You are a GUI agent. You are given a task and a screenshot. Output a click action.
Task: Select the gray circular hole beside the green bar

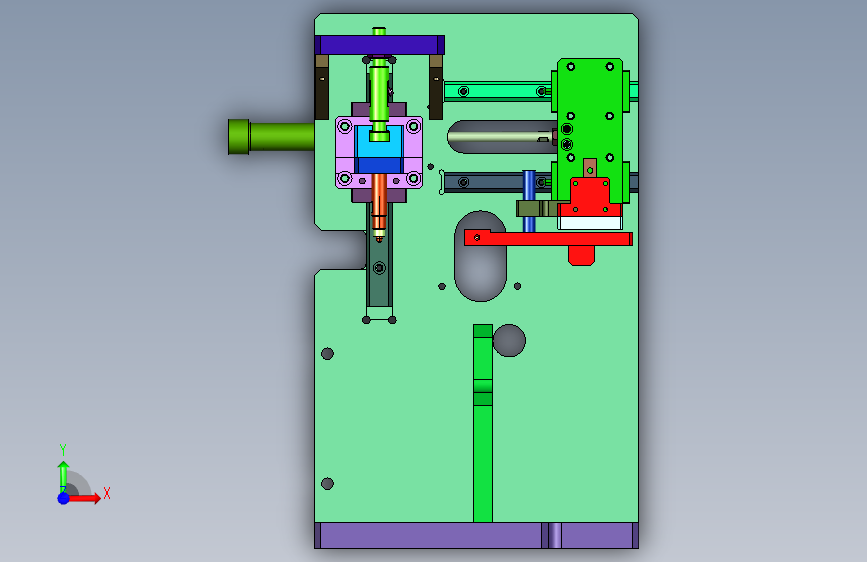click(x=509, y=340)
